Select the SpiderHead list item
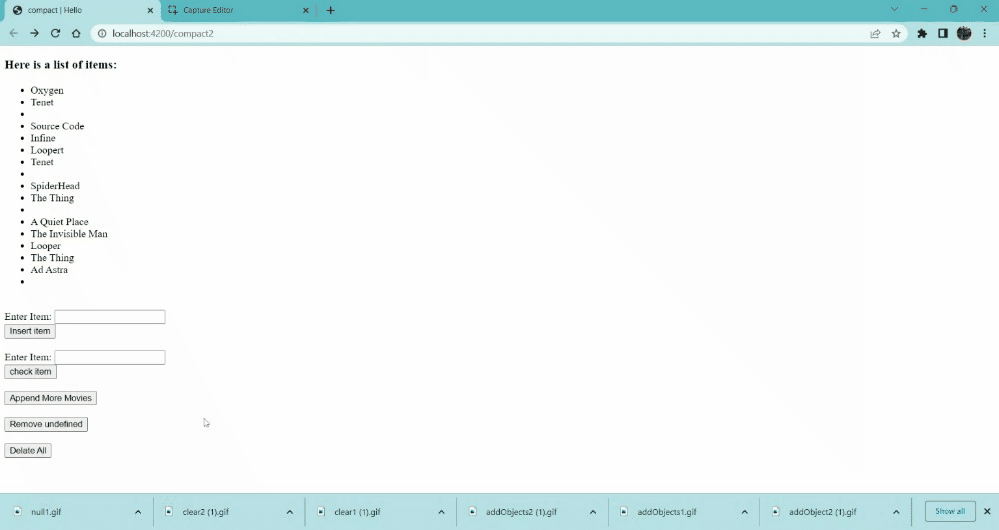This screenshot has height=530, width=999. pyautogui.click(x=55, y=186)
